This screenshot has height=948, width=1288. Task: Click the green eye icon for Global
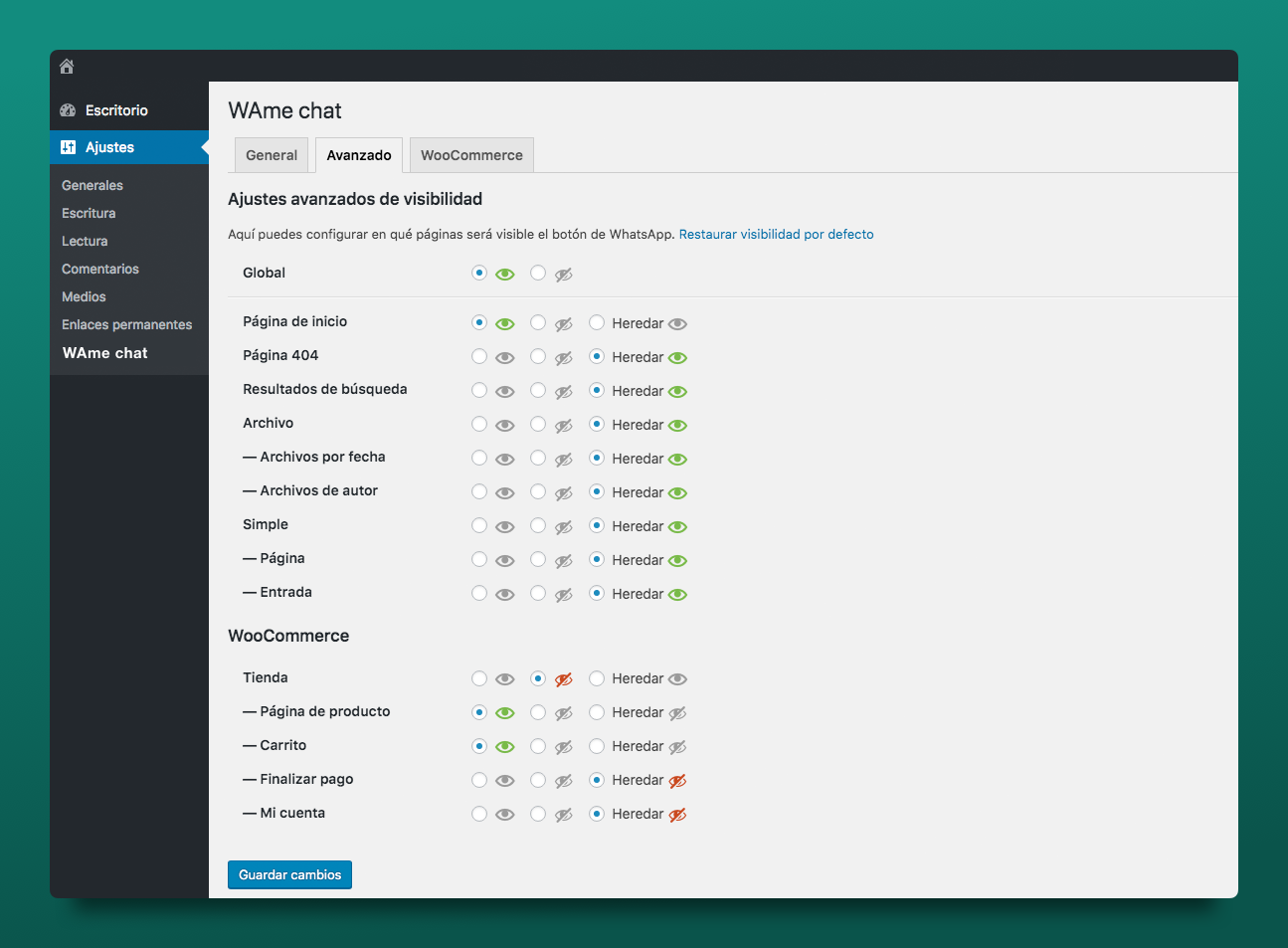[505, 275]
